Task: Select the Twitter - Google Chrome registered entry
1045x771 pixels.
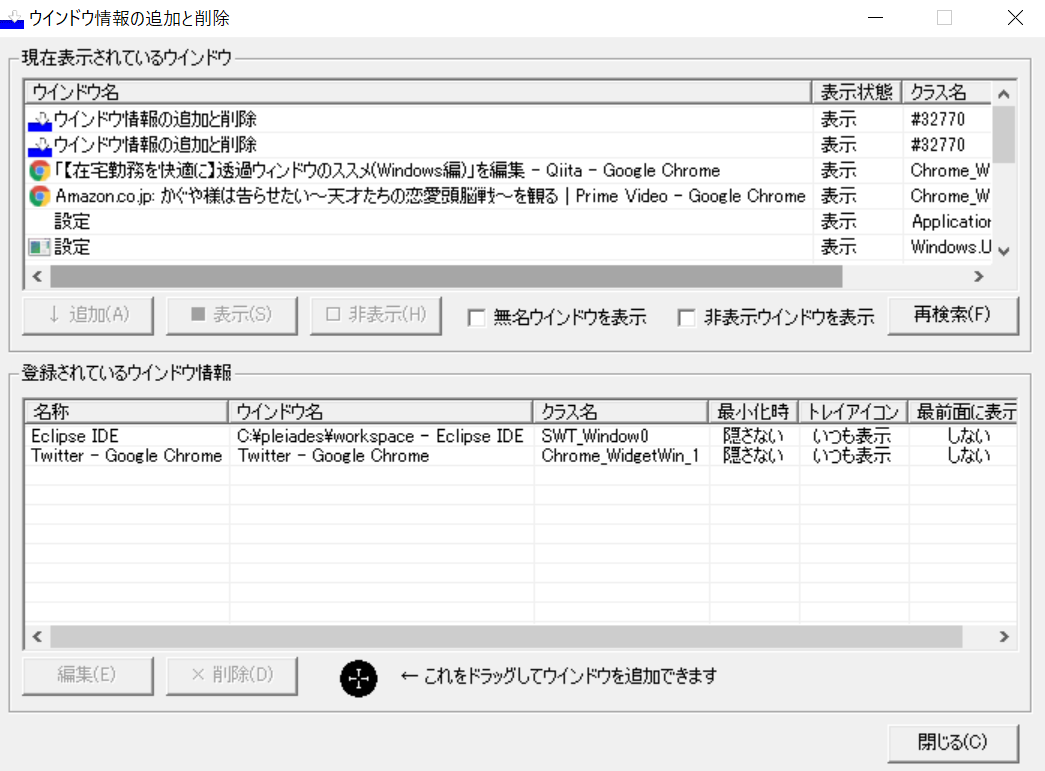Action: 521,456
